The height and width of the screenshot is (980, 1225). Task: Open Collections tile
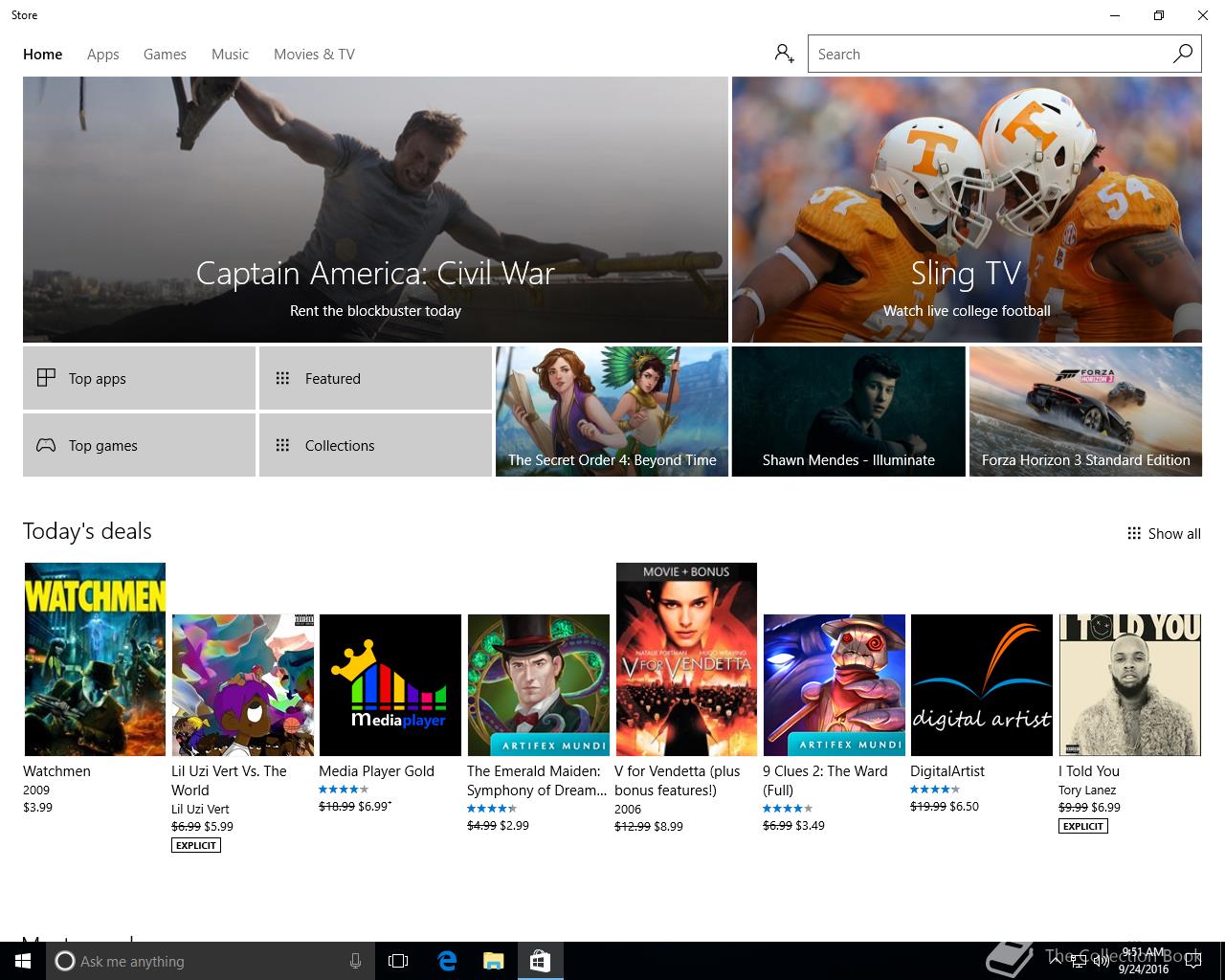[375, 445]
